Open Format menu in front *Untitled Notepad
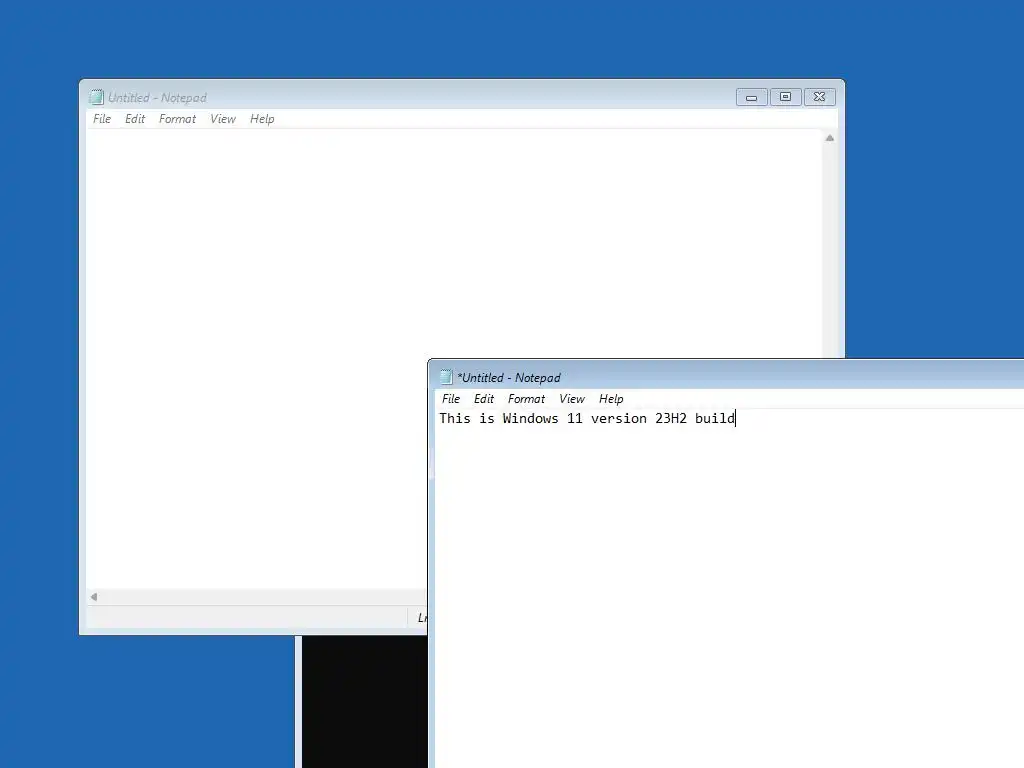Viewport: 1024px width, 768px height. point(526,399)
